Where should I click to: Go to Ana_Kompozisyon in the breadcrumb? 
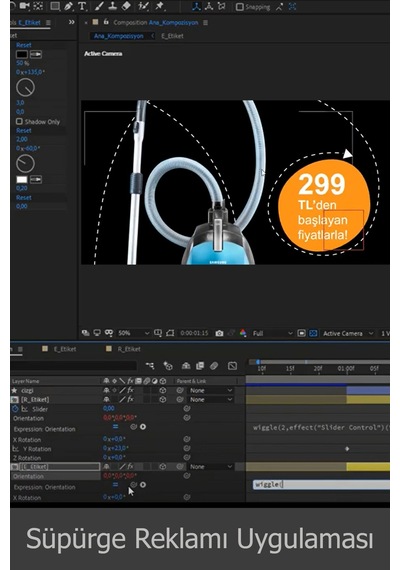point(119,36)
